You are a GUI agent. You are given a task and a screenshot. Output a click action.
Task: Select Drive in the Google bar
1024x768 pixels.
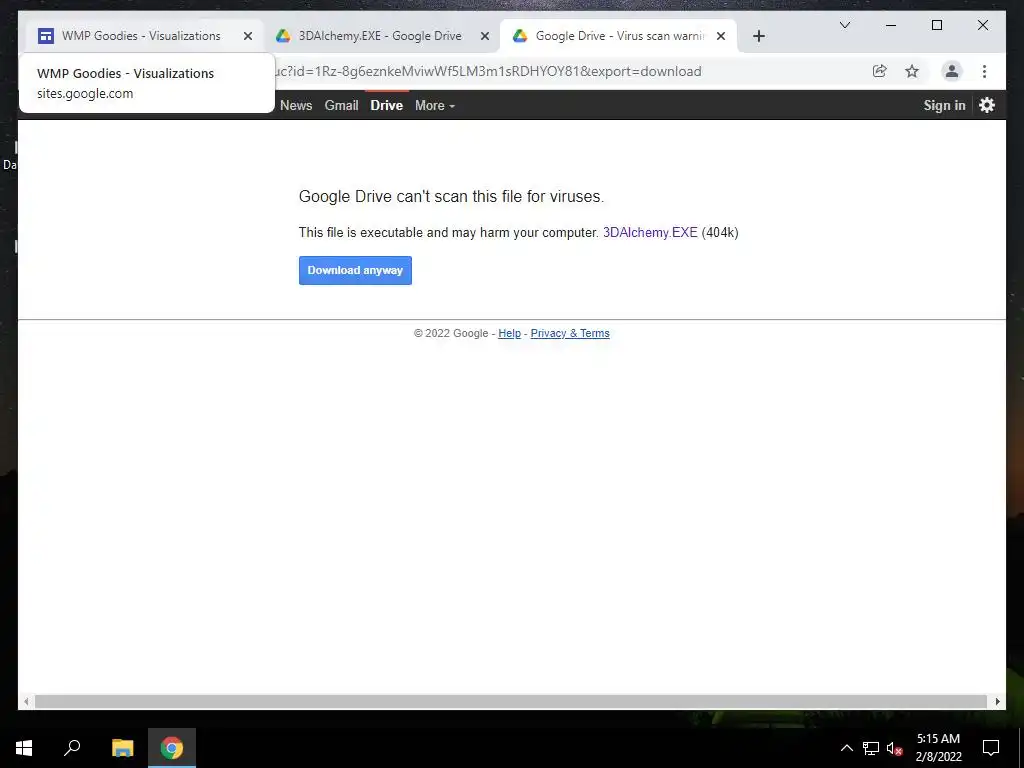387,105
